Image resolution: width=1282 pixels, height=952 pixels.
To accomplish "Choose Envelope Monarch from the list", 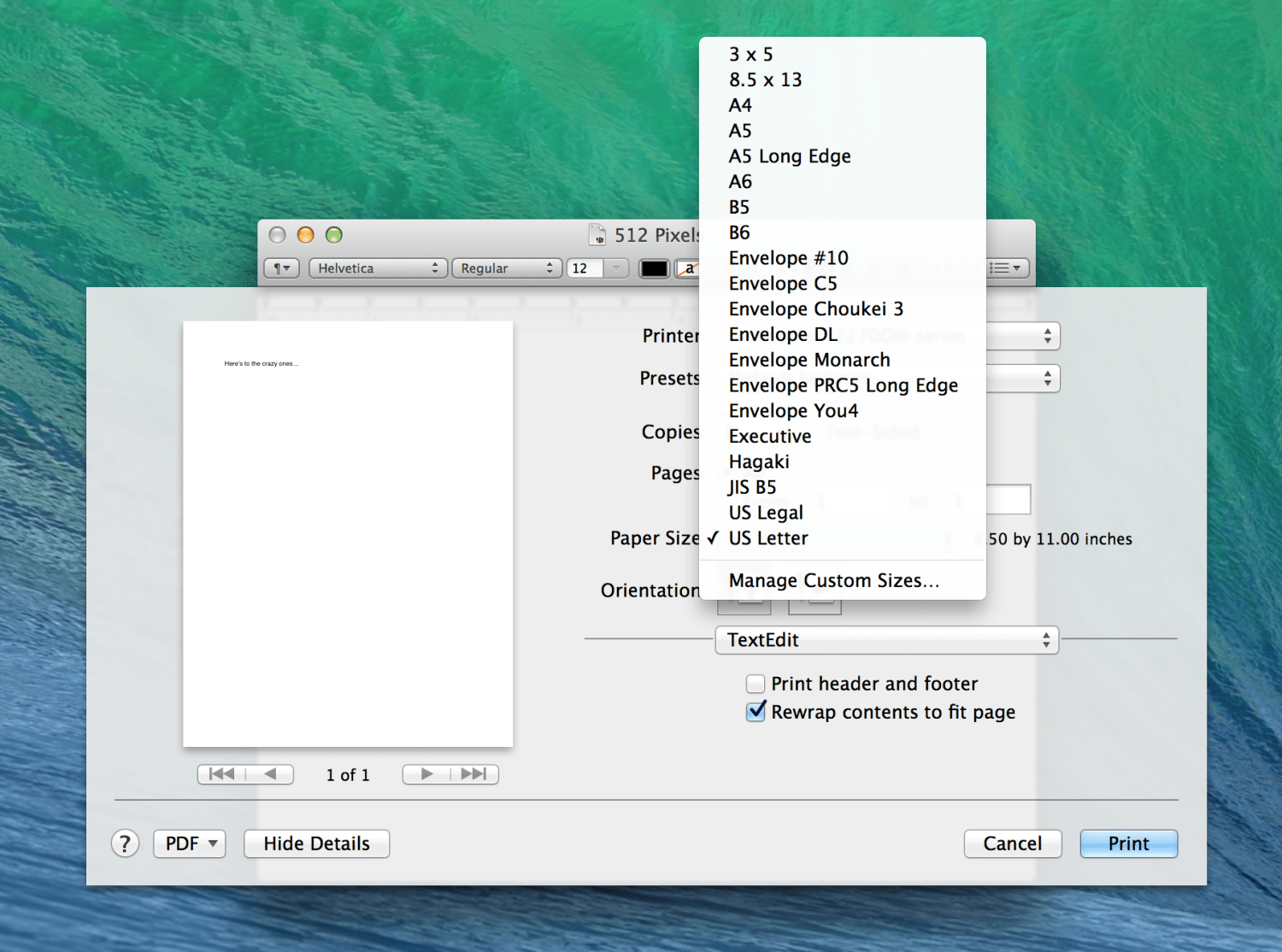I will coord(809,360).
